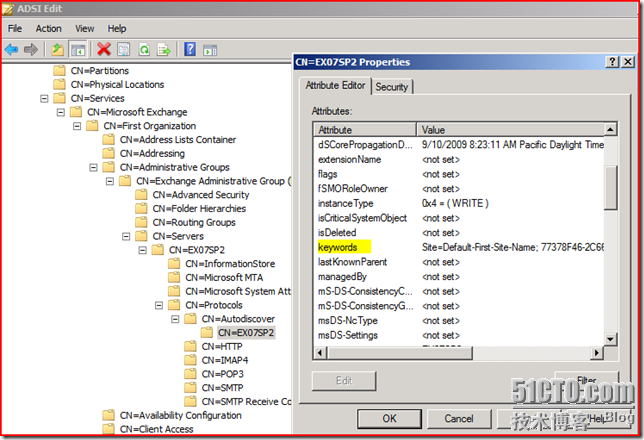Click the CN=Availability Configuration folder icon

109,415
